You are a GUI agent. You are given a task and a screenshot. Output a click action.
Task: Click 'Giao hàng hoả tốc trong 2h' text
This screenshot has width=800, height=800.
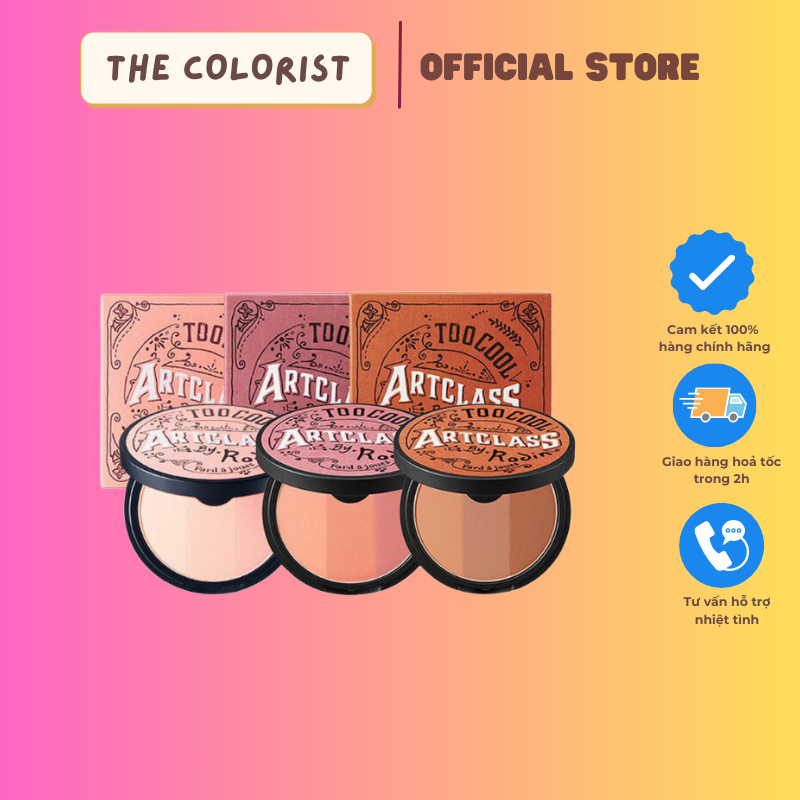click(x=721, y=470)
